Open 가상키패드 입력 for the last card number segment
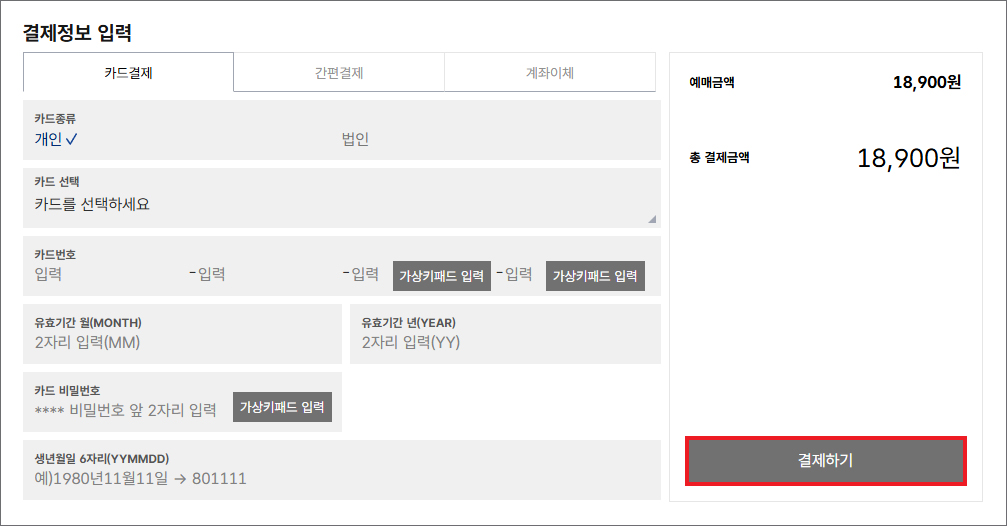 (595, 276)
